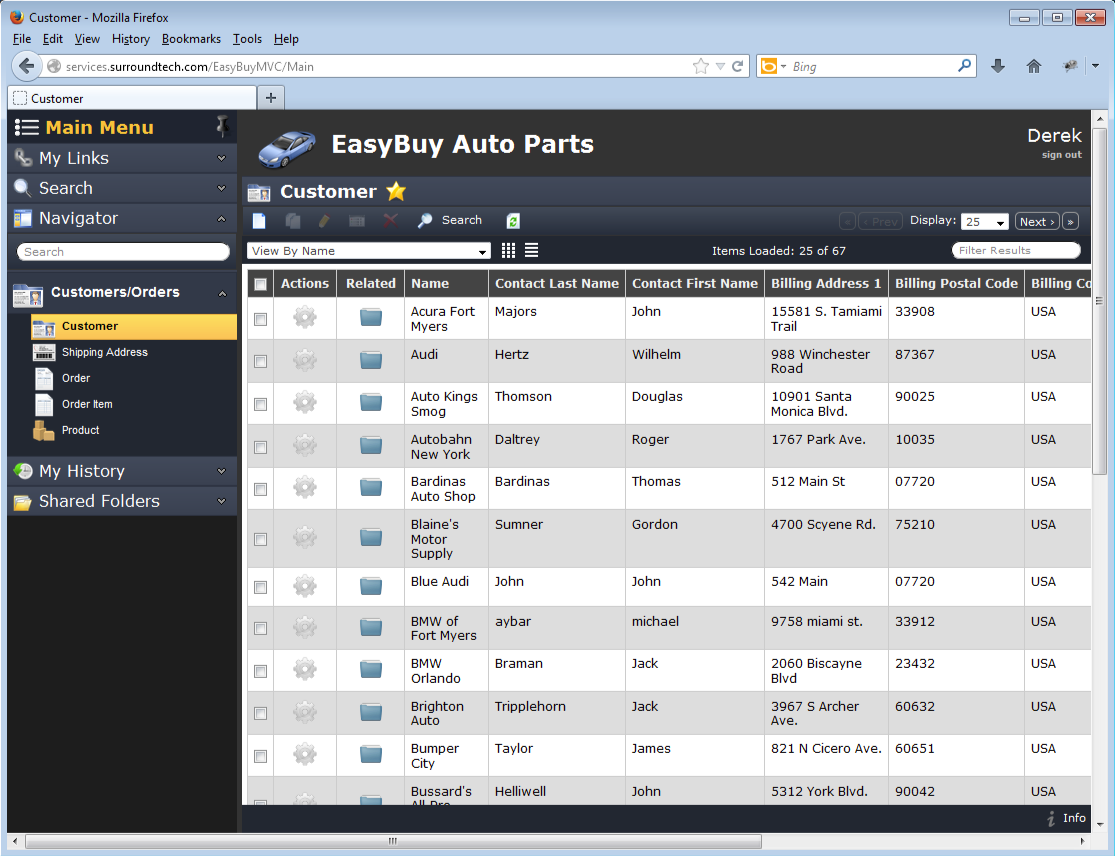Open the Tools menu

[247, 39]
